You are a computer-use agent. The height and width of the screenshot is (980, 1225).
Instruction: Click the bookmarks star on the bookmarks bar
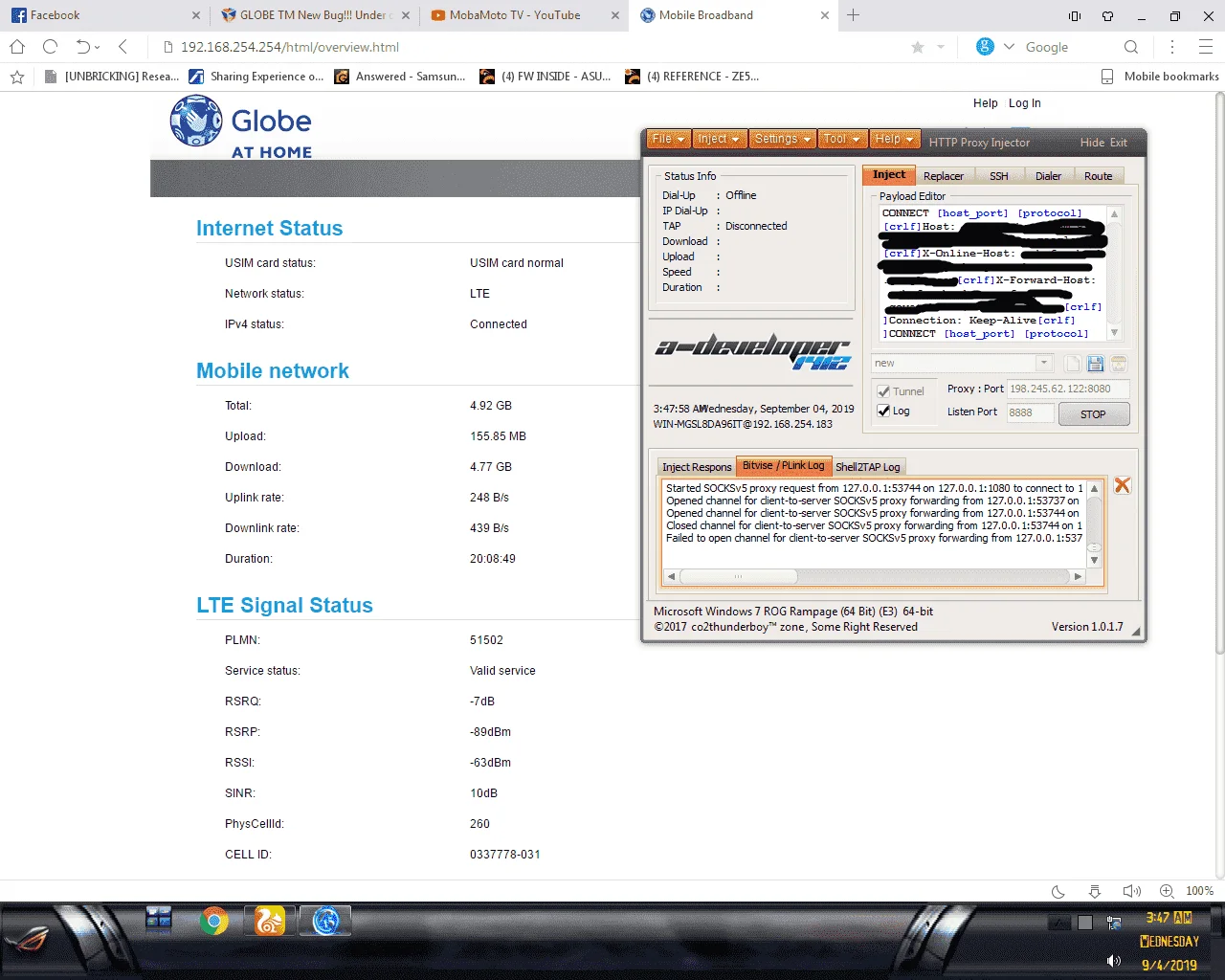click(17, 77)
